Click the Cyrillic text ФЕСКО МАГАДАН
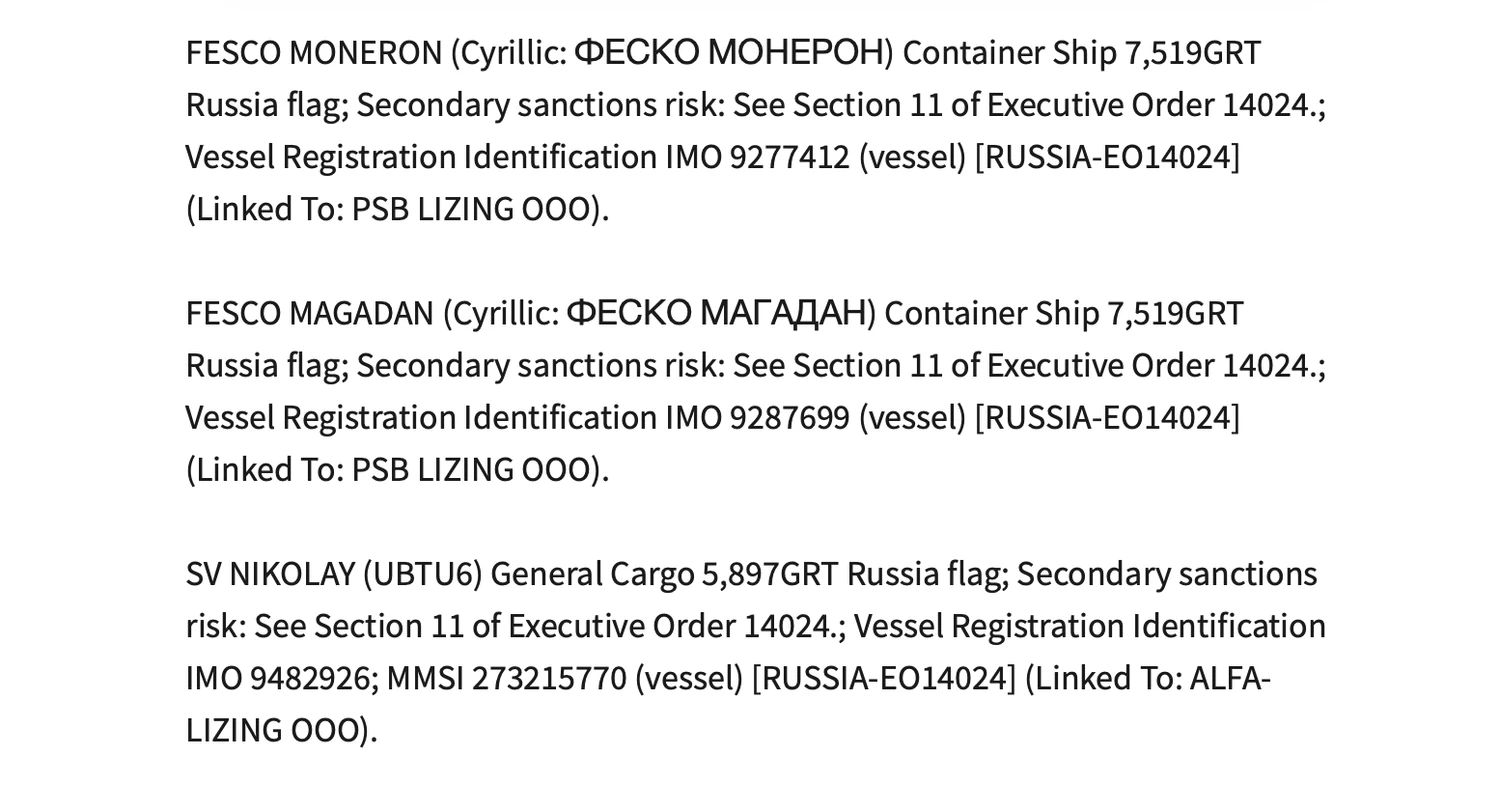Image resolution: width=1500 pixels, height=788 pixels. (716, 314)
